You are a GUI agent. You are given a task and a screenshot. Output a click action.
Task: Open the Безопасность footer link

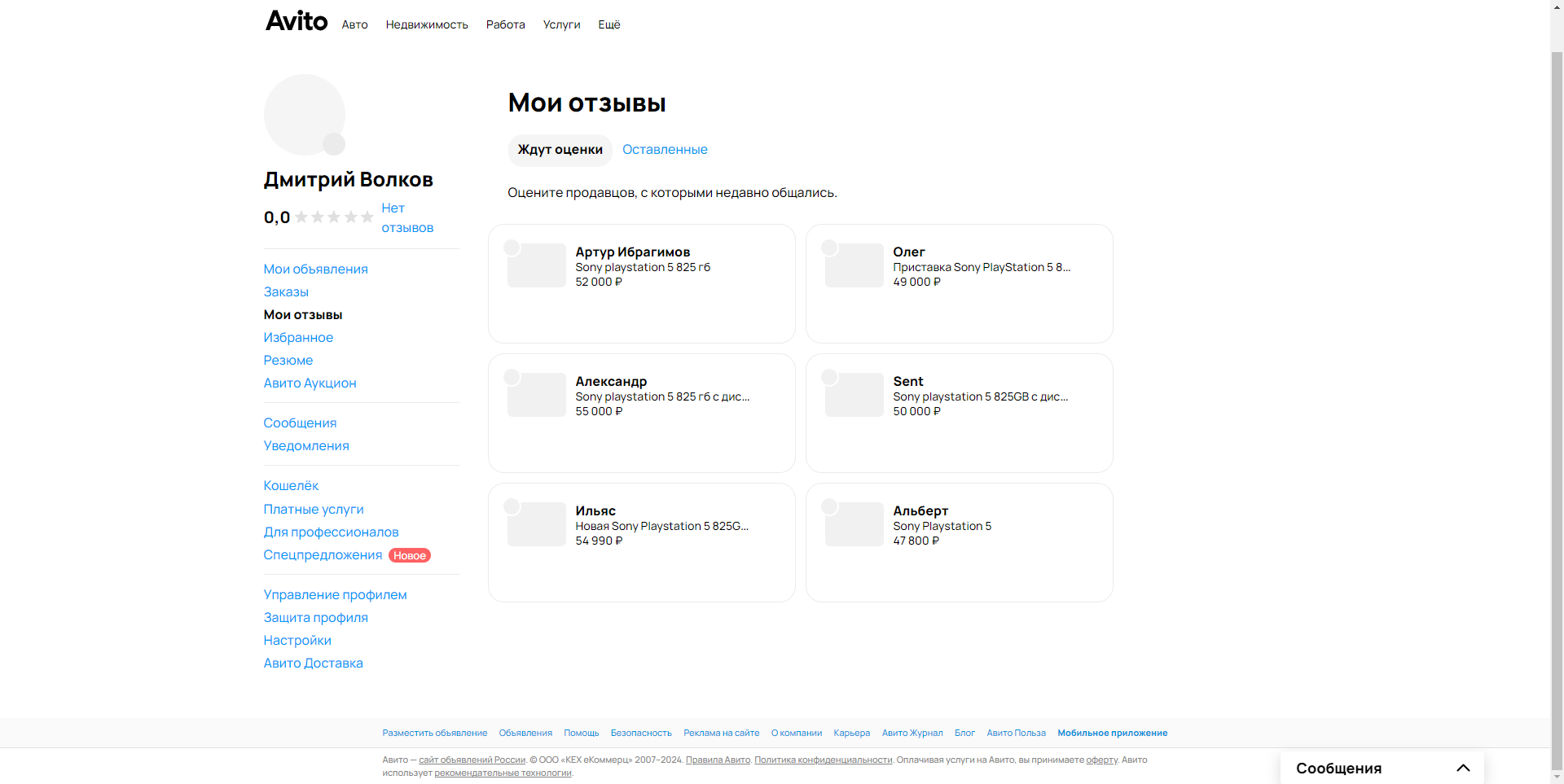tap(641, 733)
